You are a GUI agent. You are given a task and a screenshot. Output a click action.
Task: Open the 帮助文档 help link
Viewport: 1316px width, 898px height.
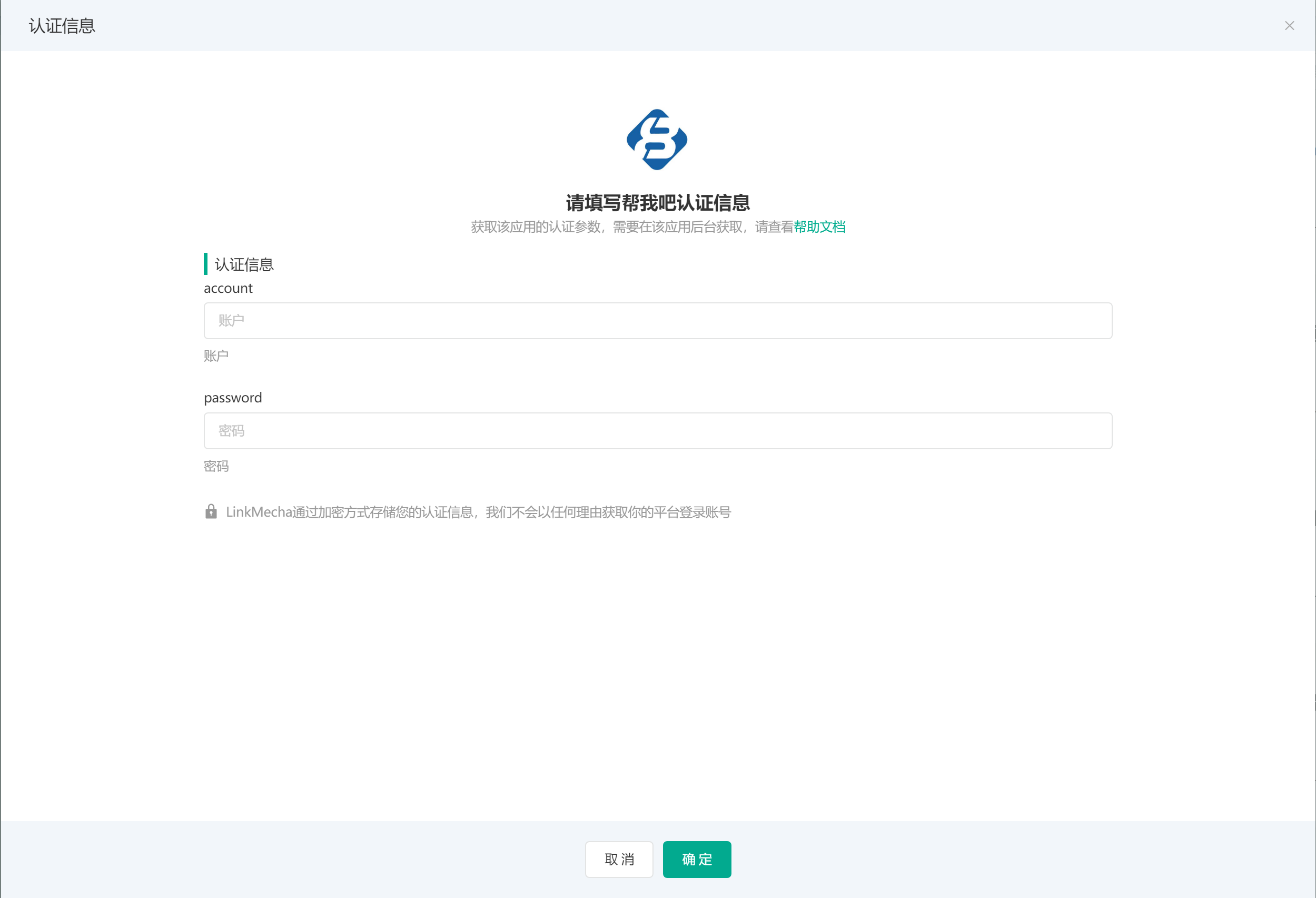pos(819,227)
